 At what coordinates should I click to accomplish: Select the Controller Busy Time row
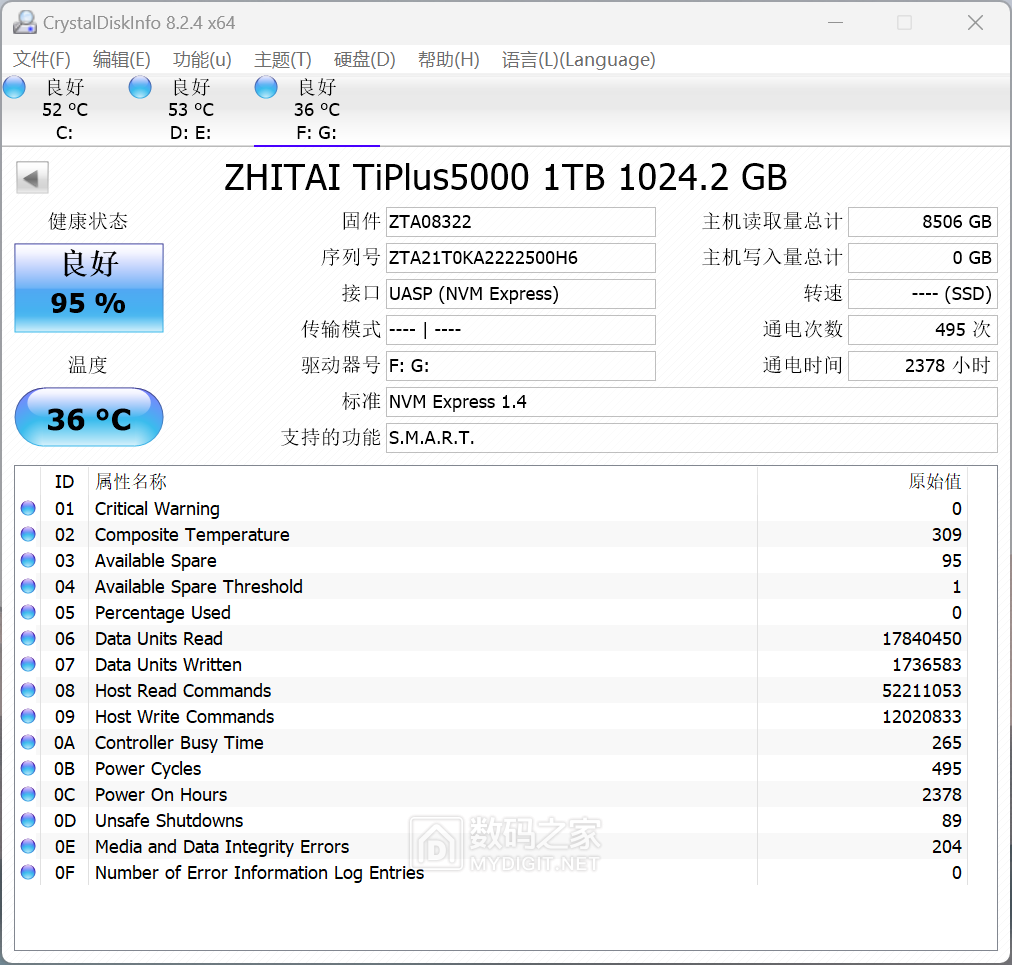pos(491,742)
